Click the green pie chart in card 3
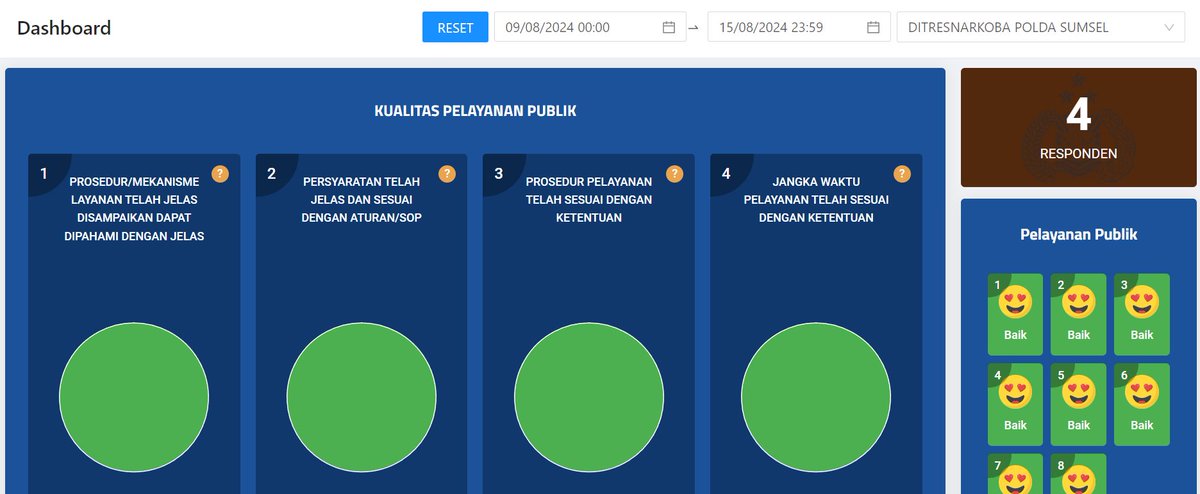Viewport: 1200px width, 494px height. click(589, 396)
